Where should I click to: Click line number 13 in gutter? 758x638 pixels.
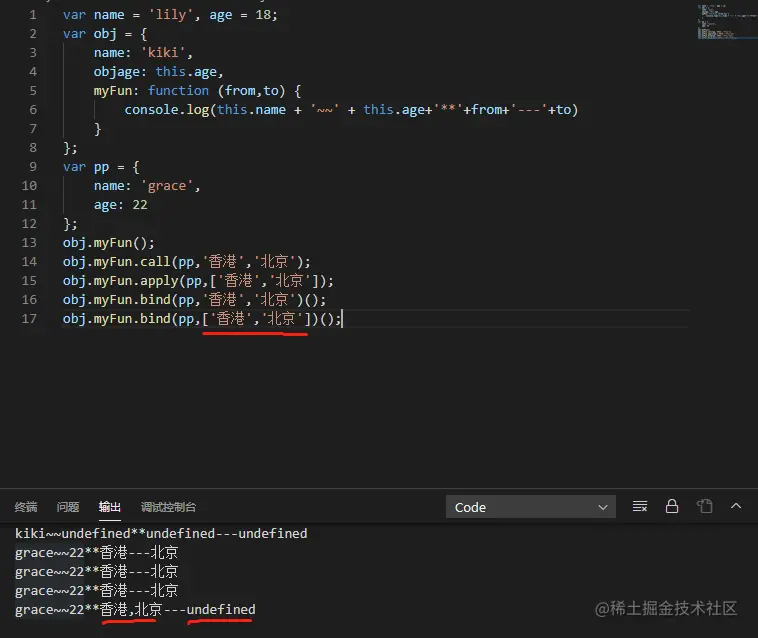(x=29, y=243)
